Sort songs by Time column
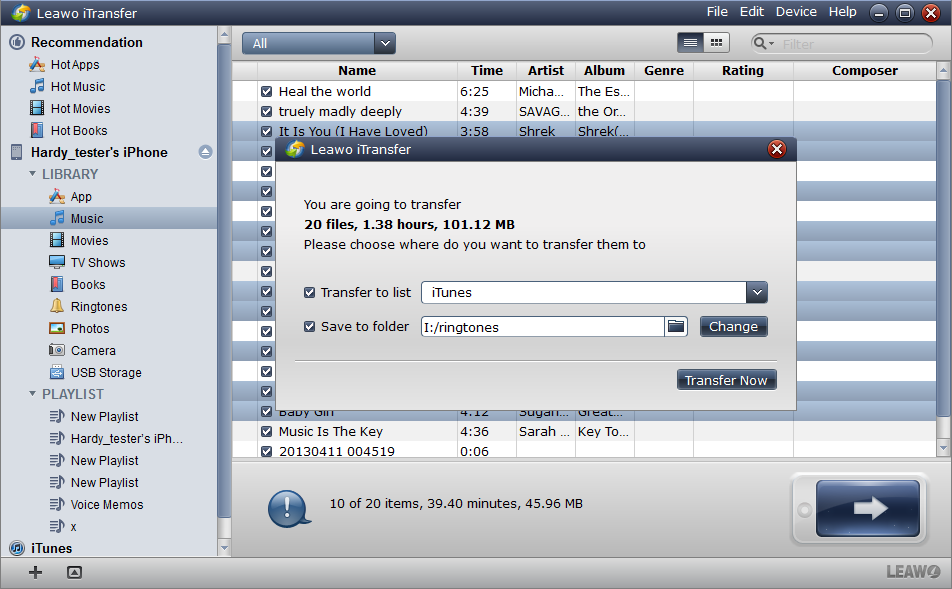Image resolution: width=952 pixels, height=589 pixels. 487,70
